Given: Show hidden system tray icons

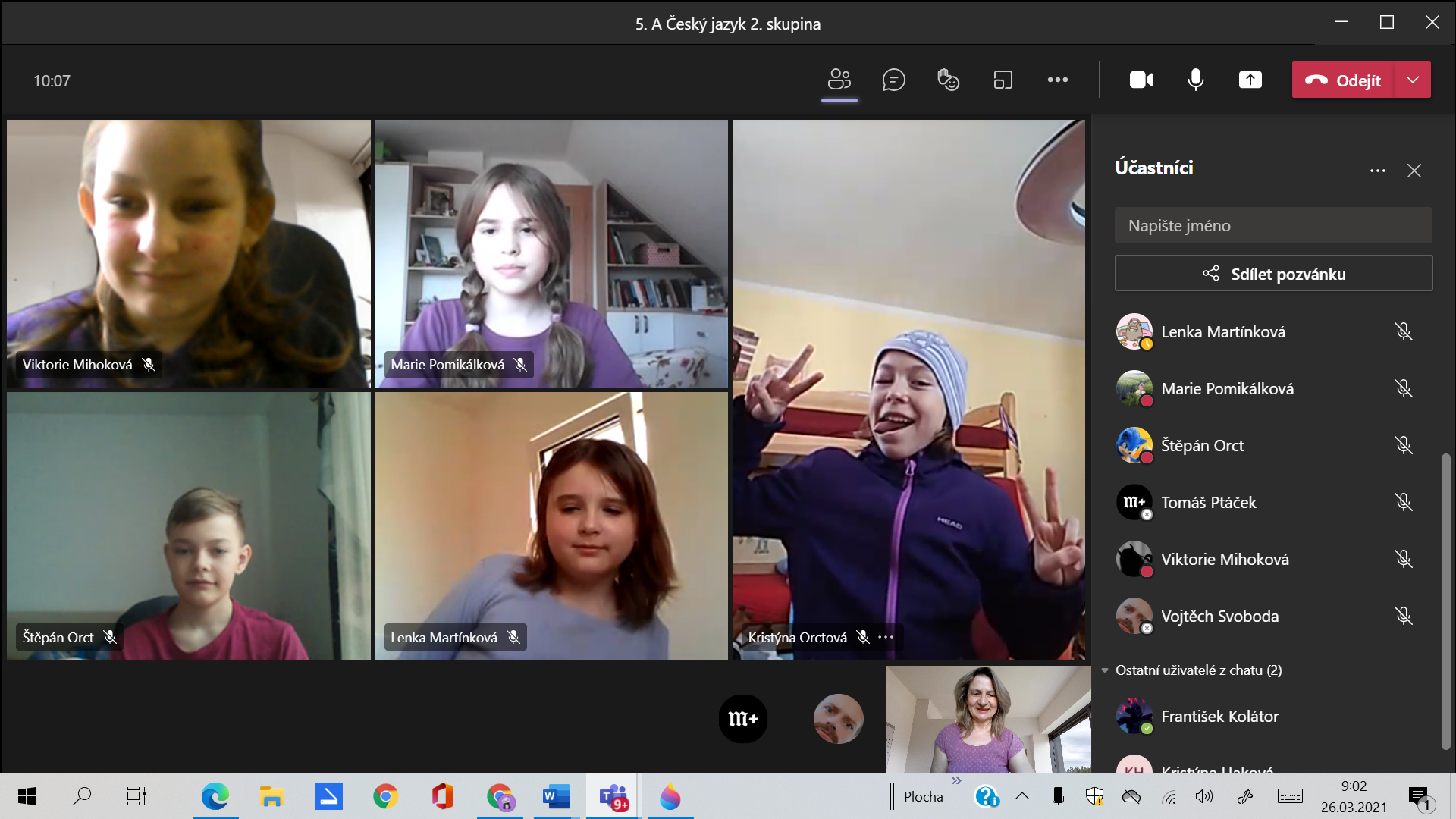Looking at the screenshot, I should pos(1021,796).
